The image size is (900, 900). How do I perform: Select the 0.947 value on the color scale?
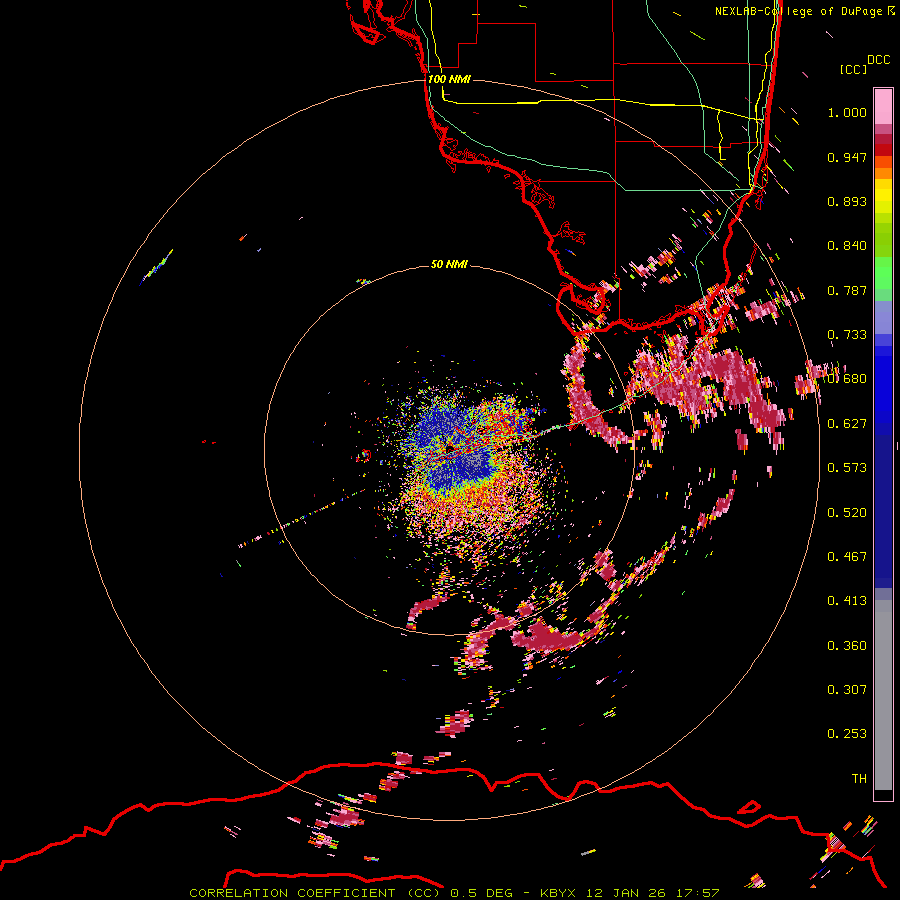tap(847, 157)
